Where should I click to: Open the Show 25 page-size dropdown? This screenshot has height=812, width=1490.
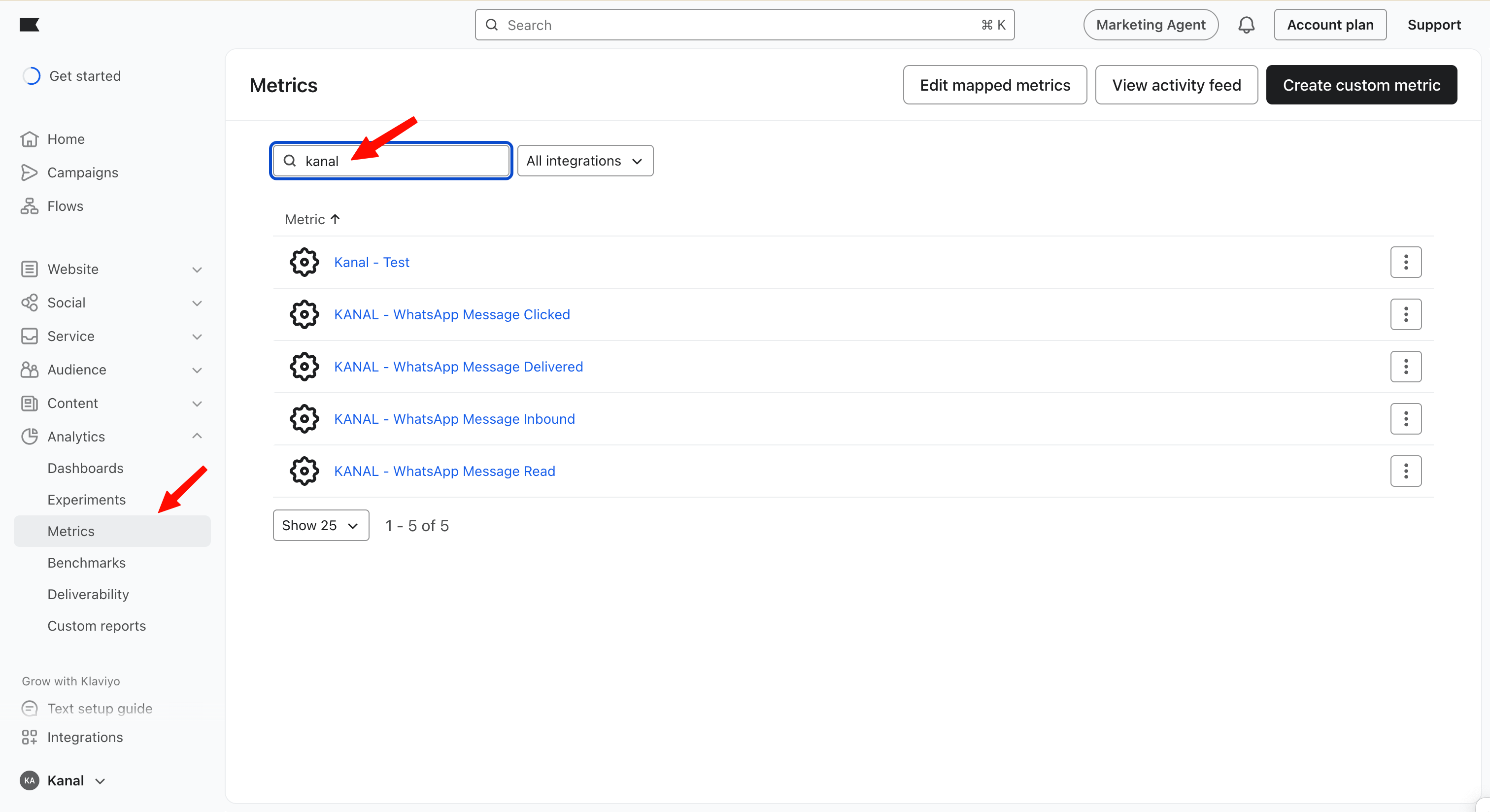[x=320, y=526]
